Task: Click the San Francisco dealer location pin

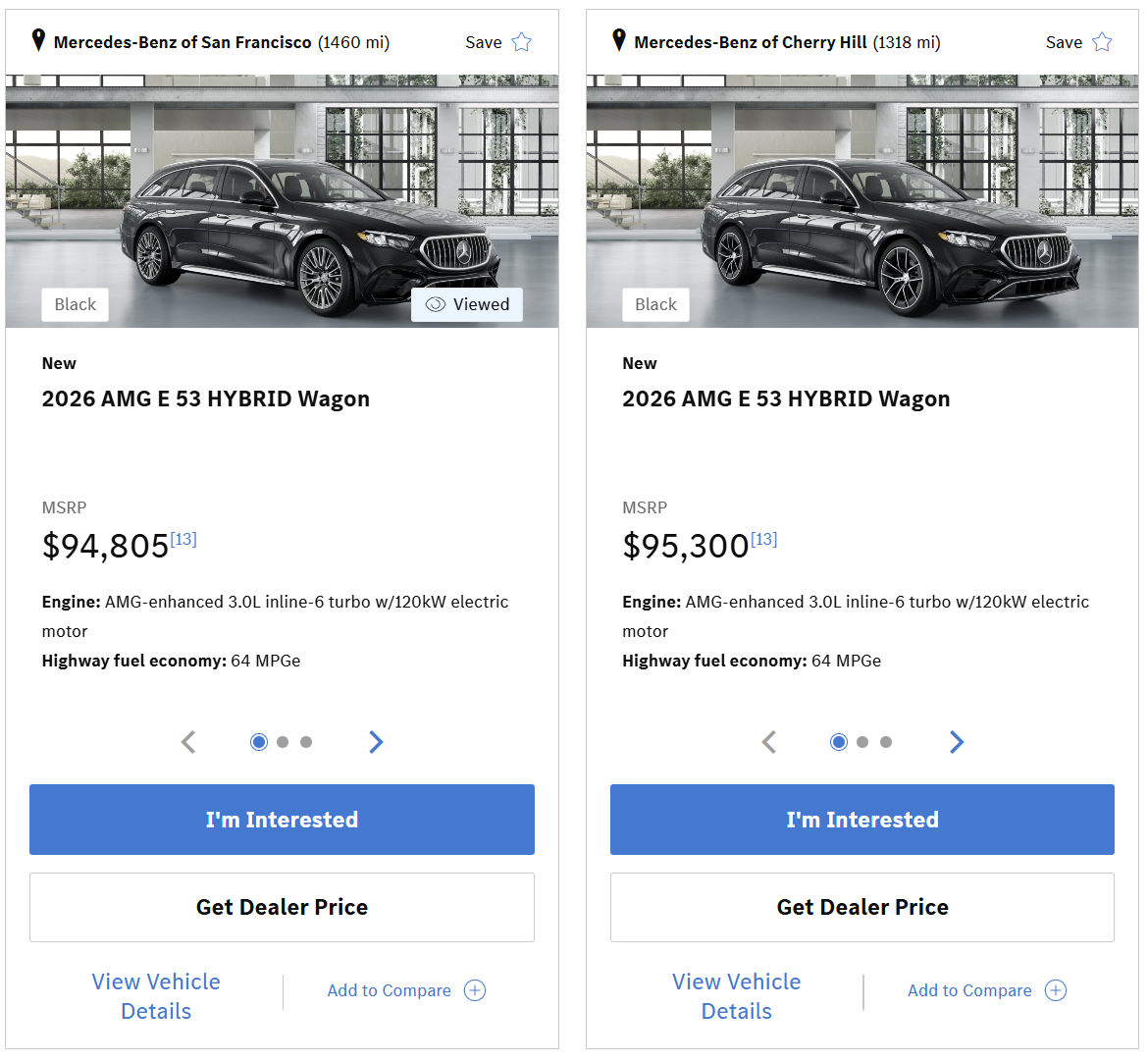Action: (38, 40)
